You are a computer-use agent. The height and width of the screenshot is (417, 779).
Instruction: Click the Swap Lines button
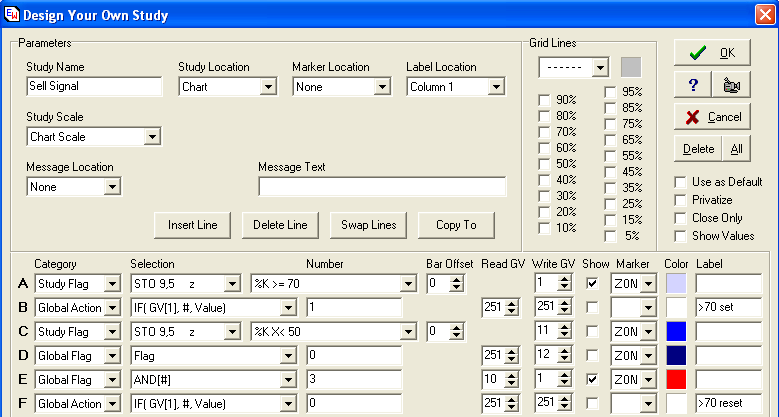coord(369,225)
